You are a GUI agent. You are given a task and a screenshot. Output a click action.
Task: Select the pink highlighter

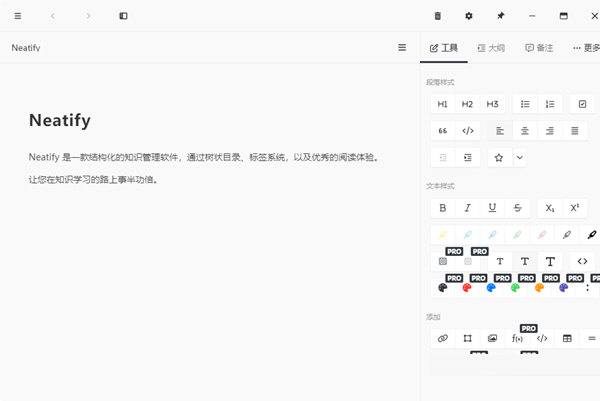pos(542,235)
